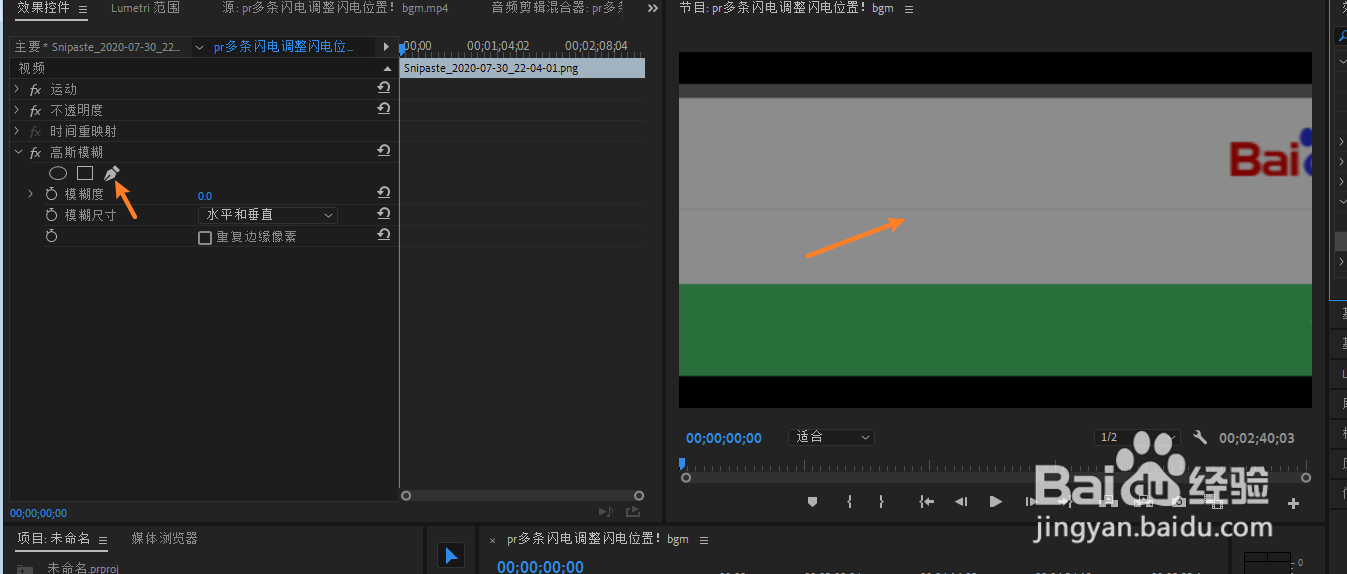Switch to the 项目: 未命名 tab
This screenshot has width=1347, height=574.
tap(53, 538)
